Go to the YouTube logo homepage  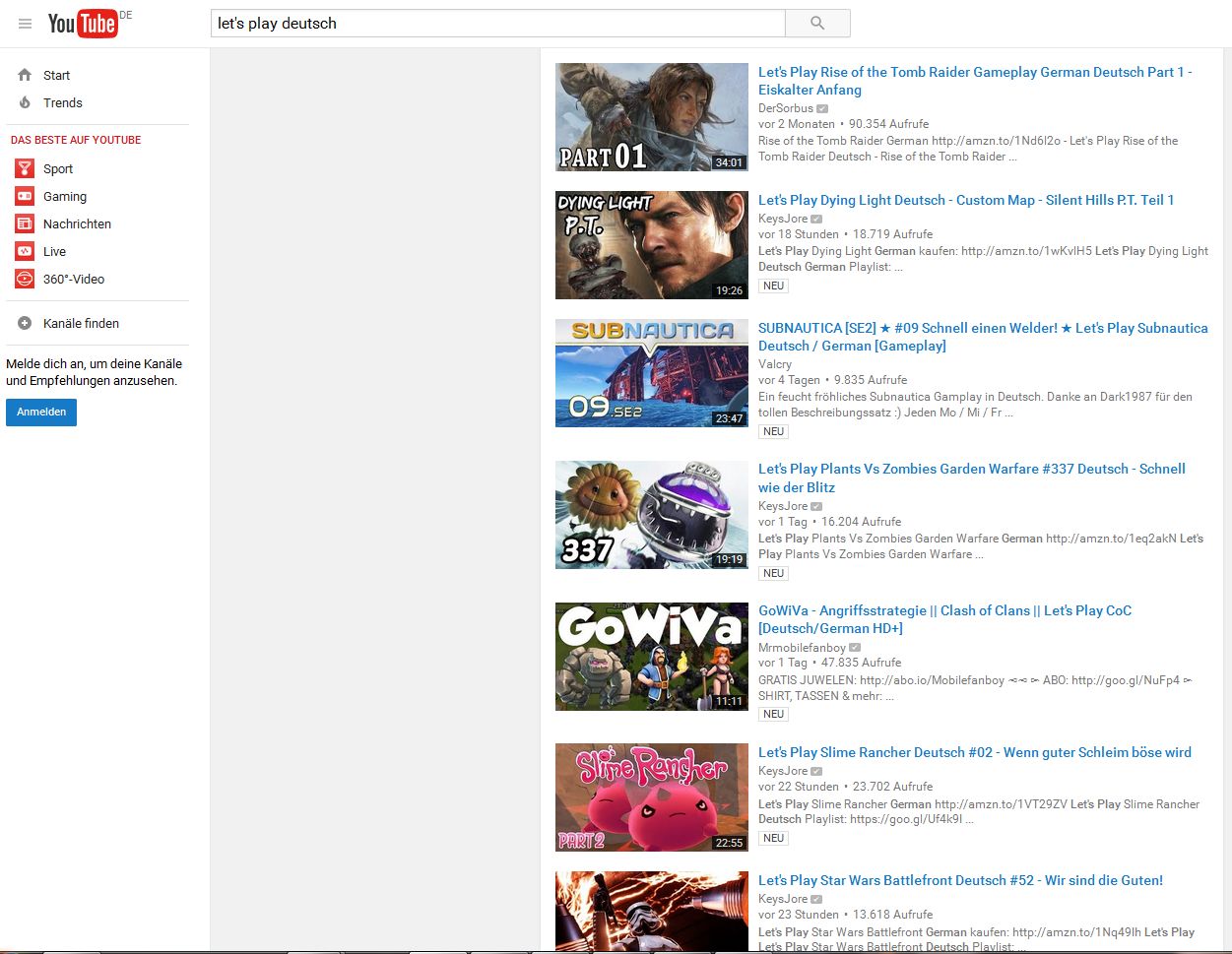84,23
